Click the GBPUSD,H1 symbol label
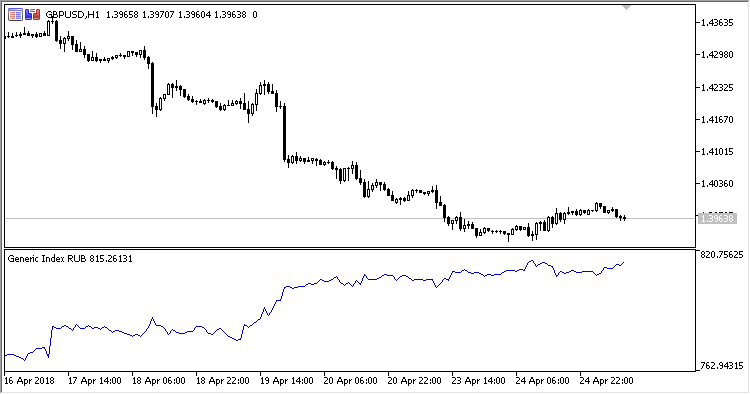The width and height of the screenshot is (750, 394). [x=72, y=15]
